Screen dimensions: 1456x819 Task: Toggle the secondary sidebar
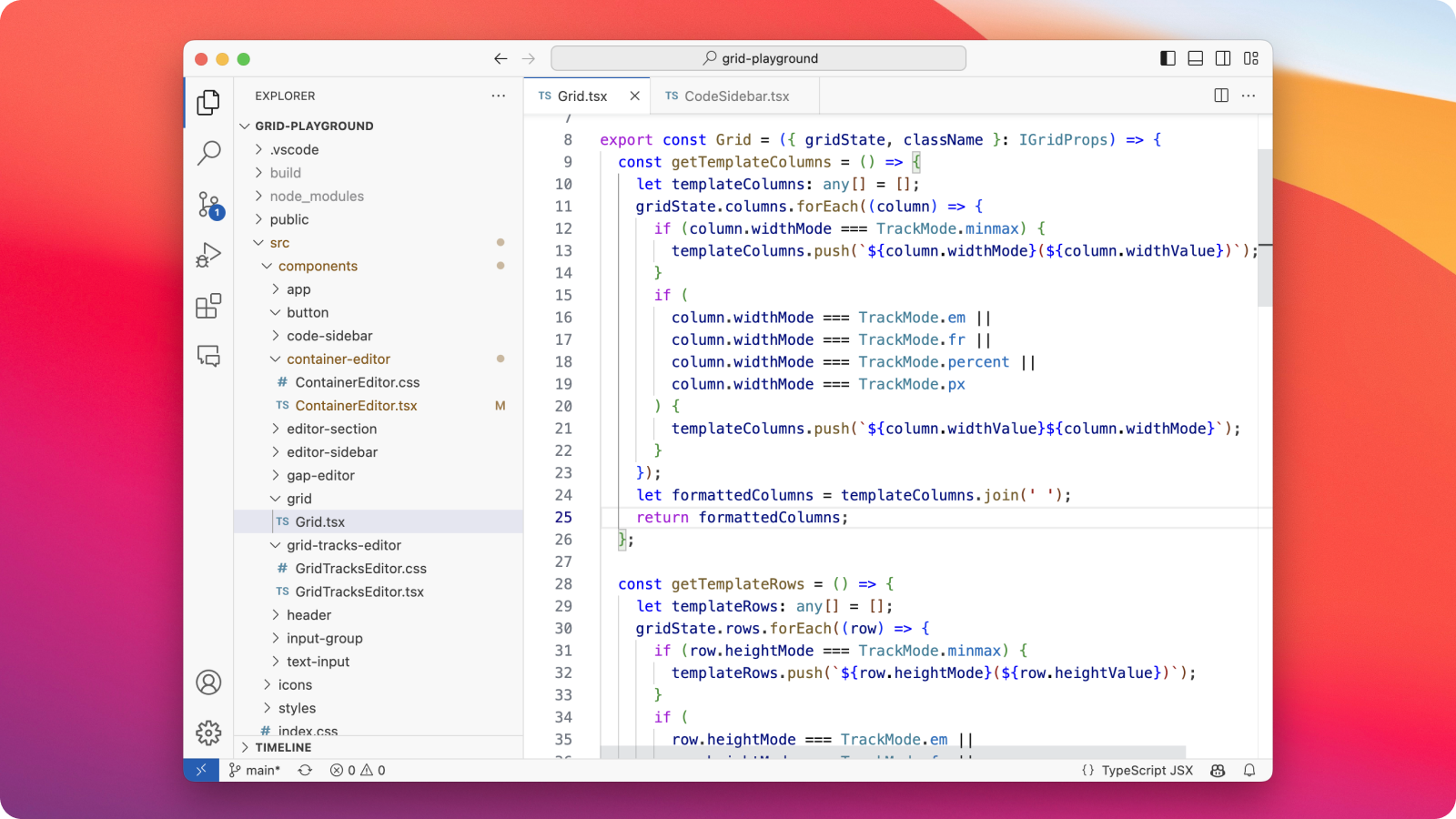point(1223,57)
